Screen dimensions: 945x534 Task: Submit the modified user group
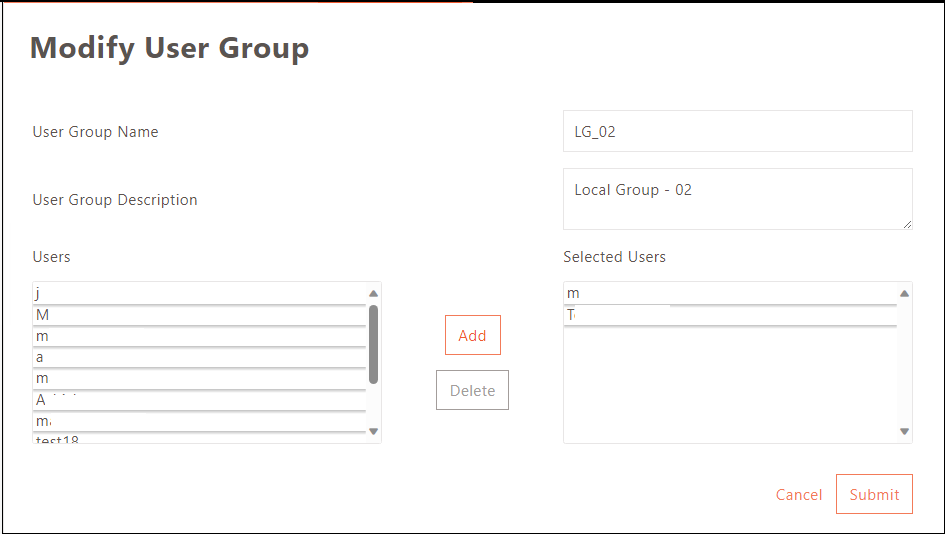874,494
